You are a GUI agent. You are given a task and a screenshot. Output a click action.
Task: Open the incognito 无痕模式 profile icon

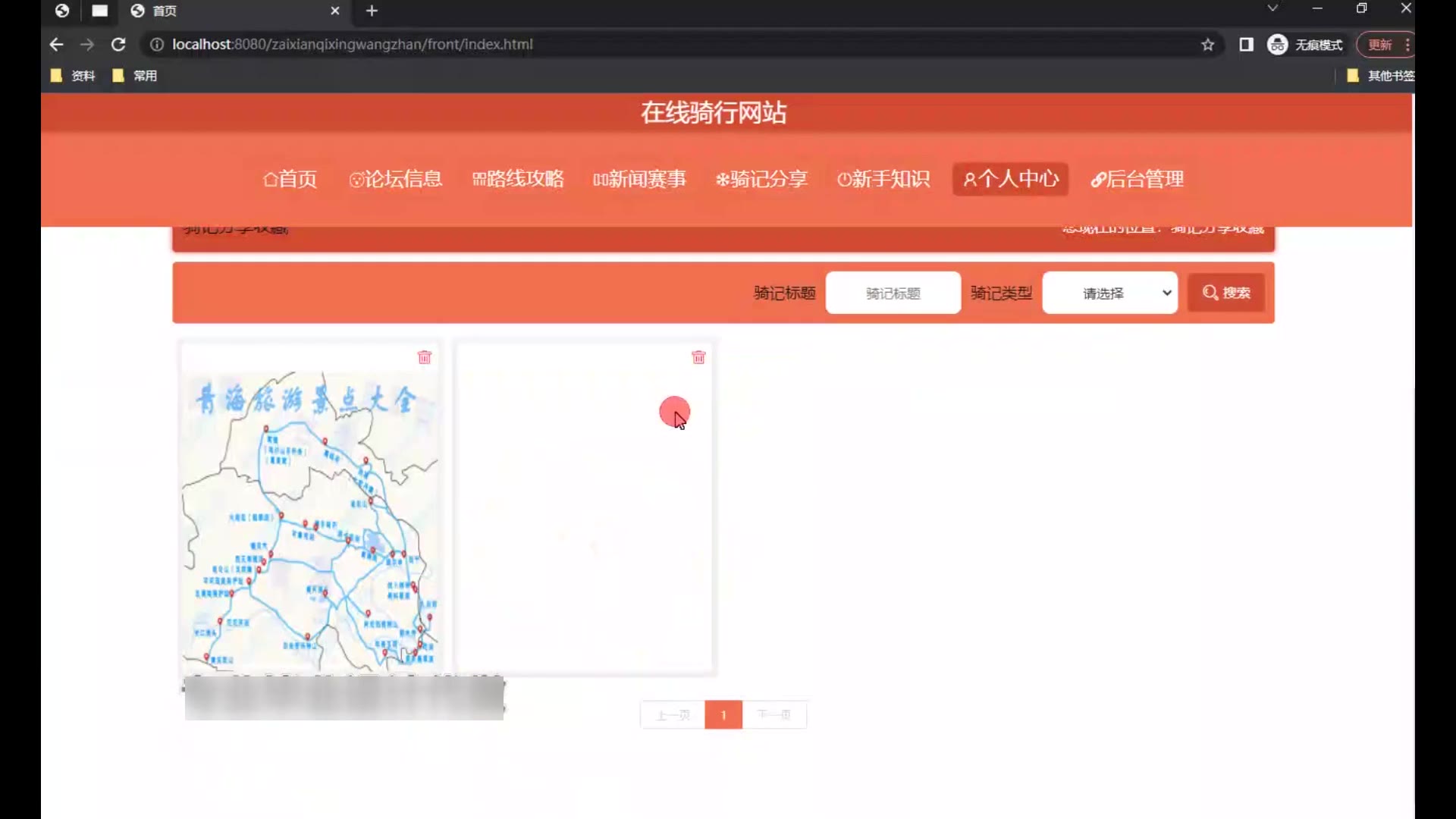[1278, 45]
